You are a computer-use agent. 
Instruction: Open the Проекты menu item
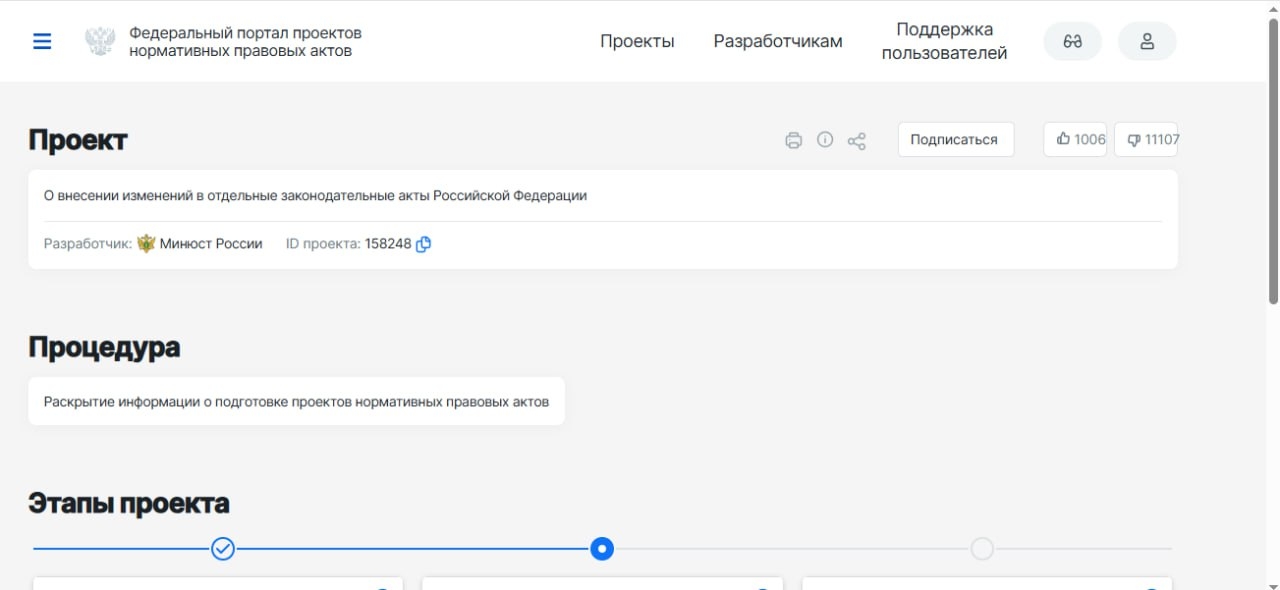[637, 41]
